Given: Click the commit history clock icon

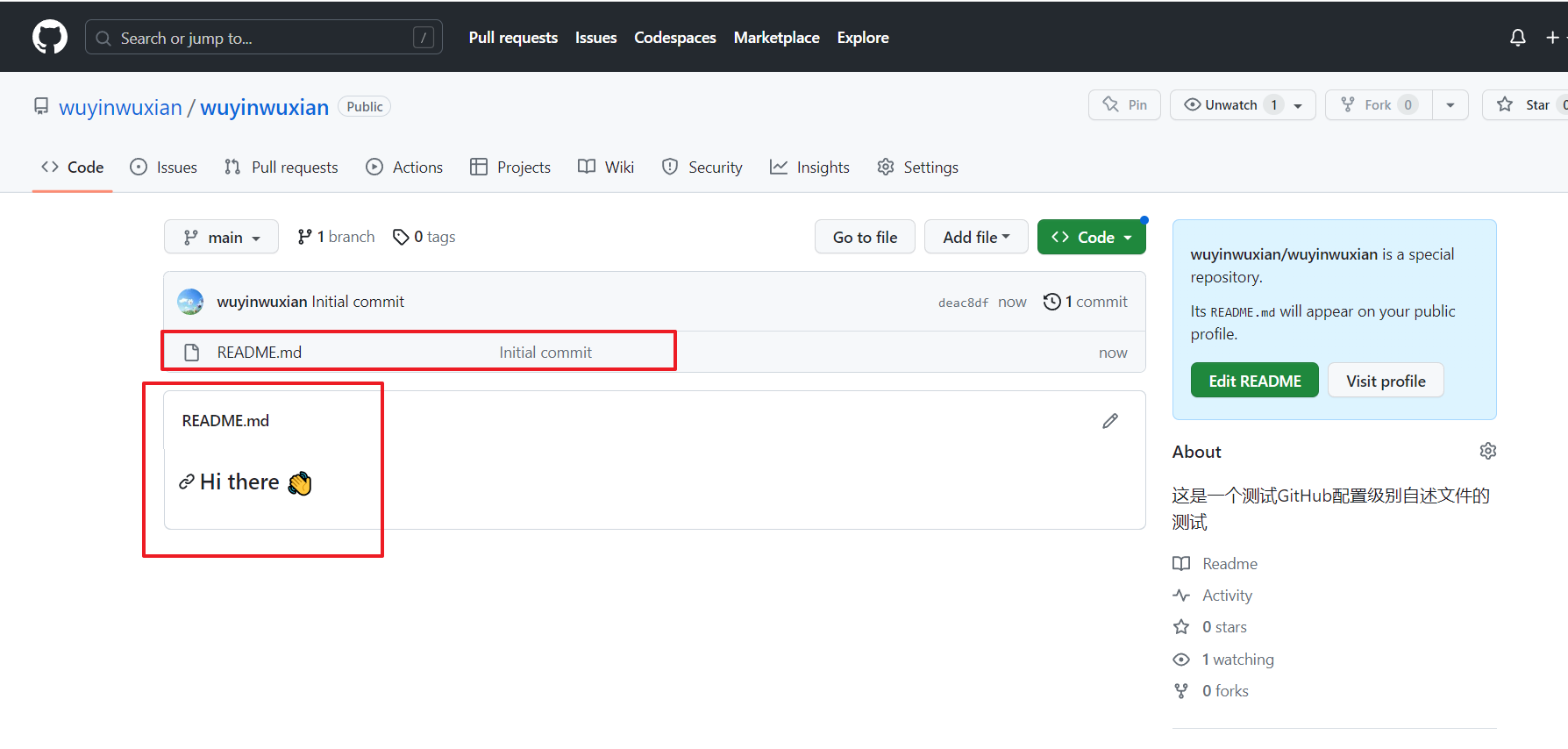Looking at the screenshot, I should tap(1051, 302).
